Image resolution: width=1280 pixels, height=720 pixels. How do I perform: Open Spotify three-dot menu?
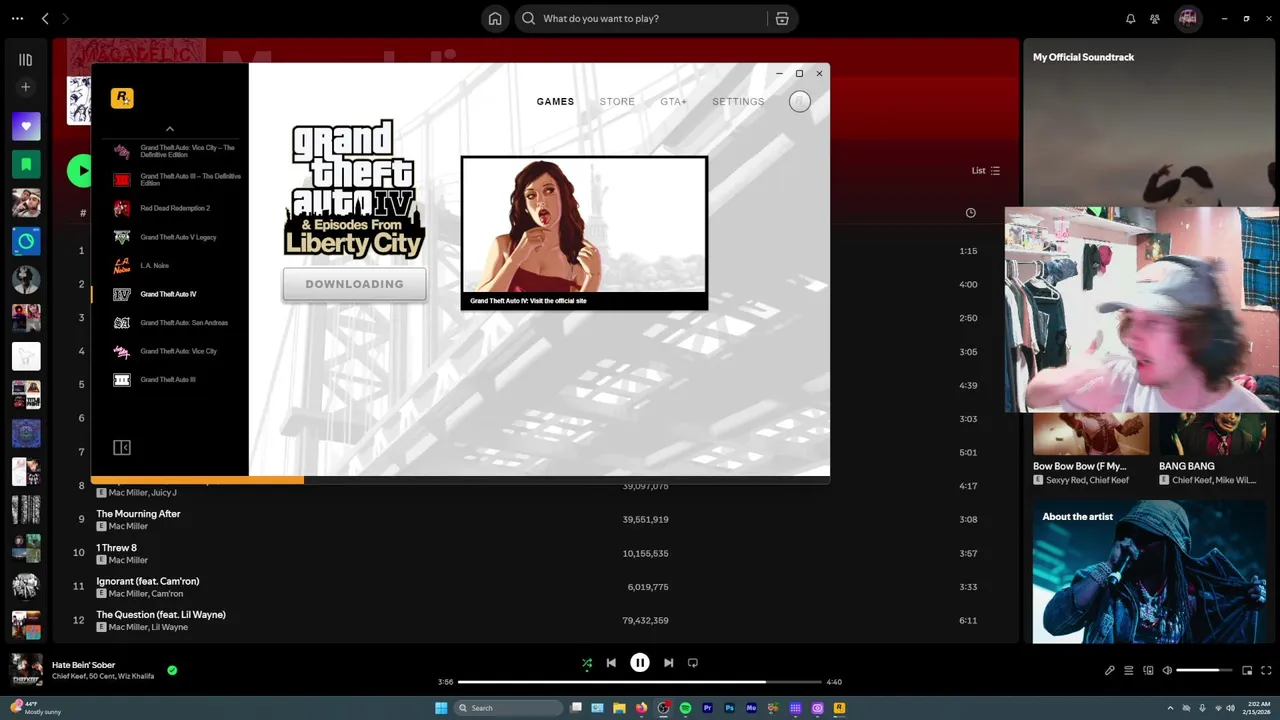pyautogui.click(x=17, y=18)
